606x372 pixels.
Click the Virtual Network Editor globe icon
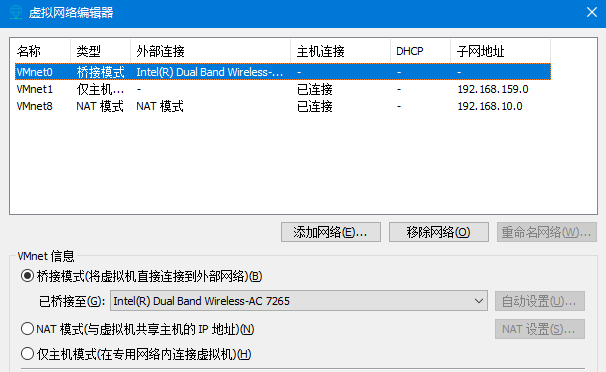[15, 12]
